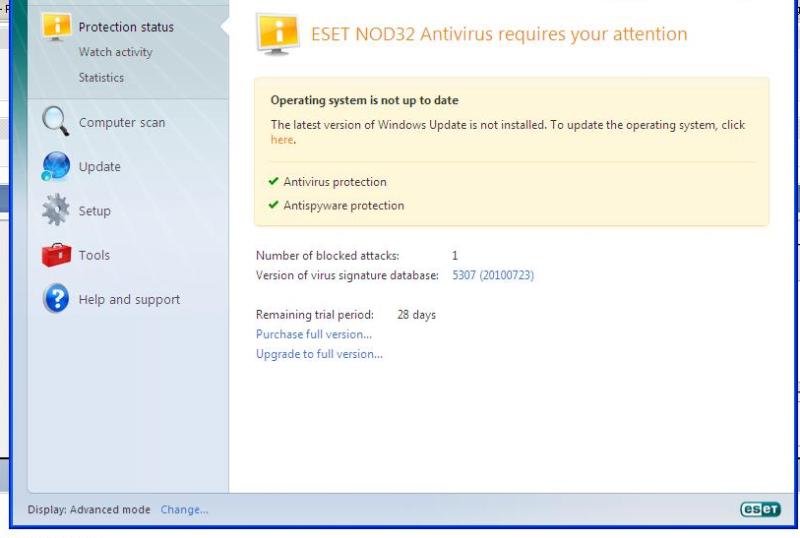This screenshot has height=538, width=800.
Task: Click Antispyware protection status entry
Action: pos(344,205)
